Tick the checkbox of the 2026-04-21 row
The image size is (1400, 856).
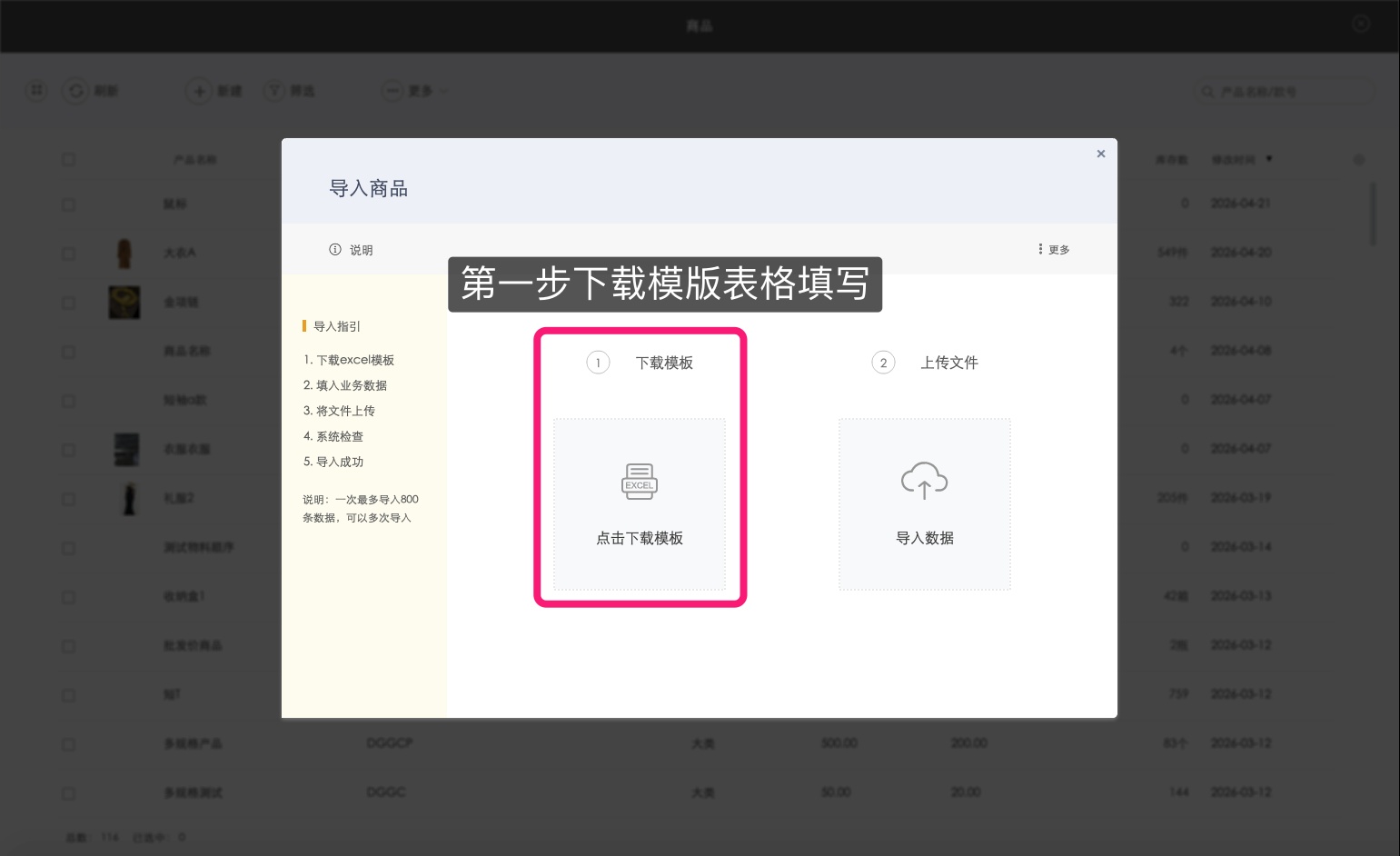coord(68,204)
